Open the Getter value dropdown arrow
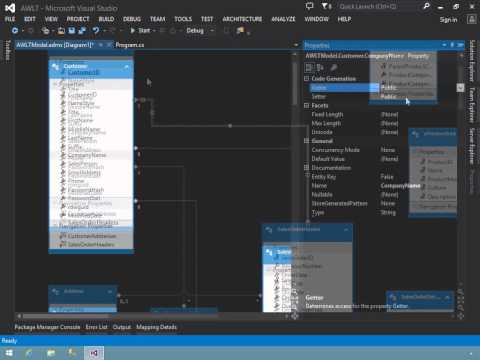 click(460, 88)
